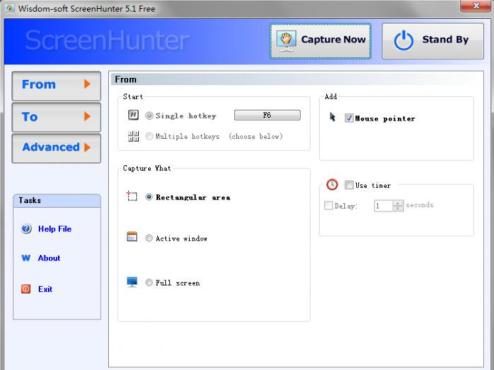
Task: Click the F6 hotkey selector button
Action: point(267,115)
